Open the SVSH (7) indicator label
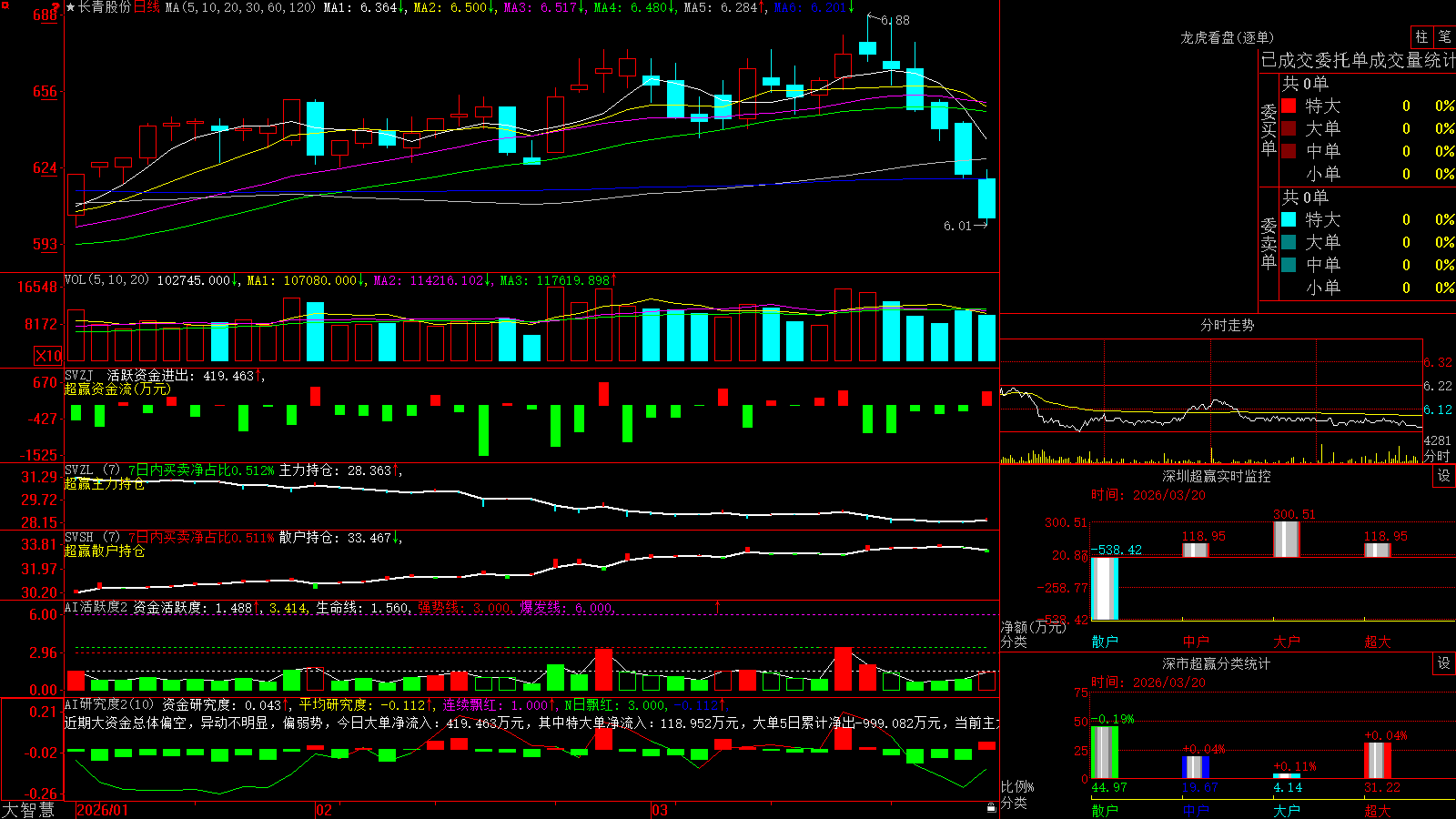This screenshot has width=1456, height=819. tap(92, 538)
